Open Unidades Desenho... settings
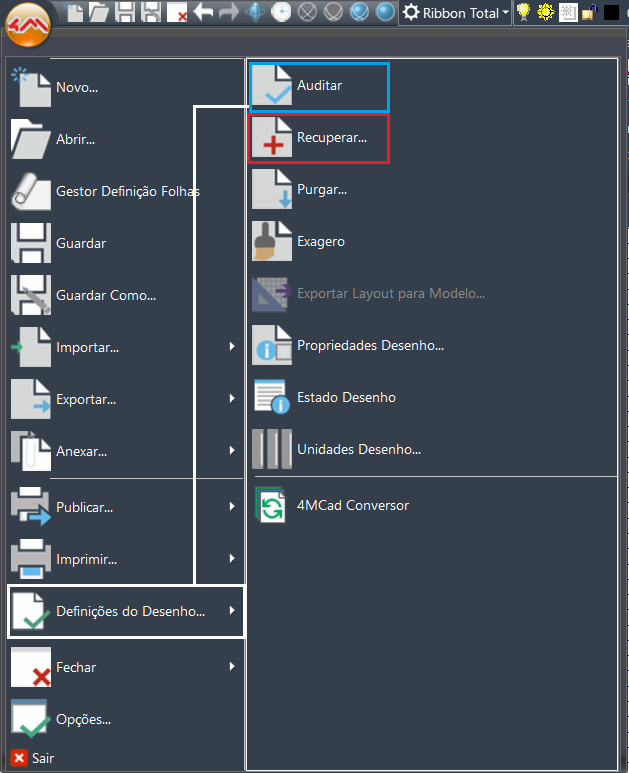Image resolution: width=629 pixels, height=773 pixels. click(433, 449)
